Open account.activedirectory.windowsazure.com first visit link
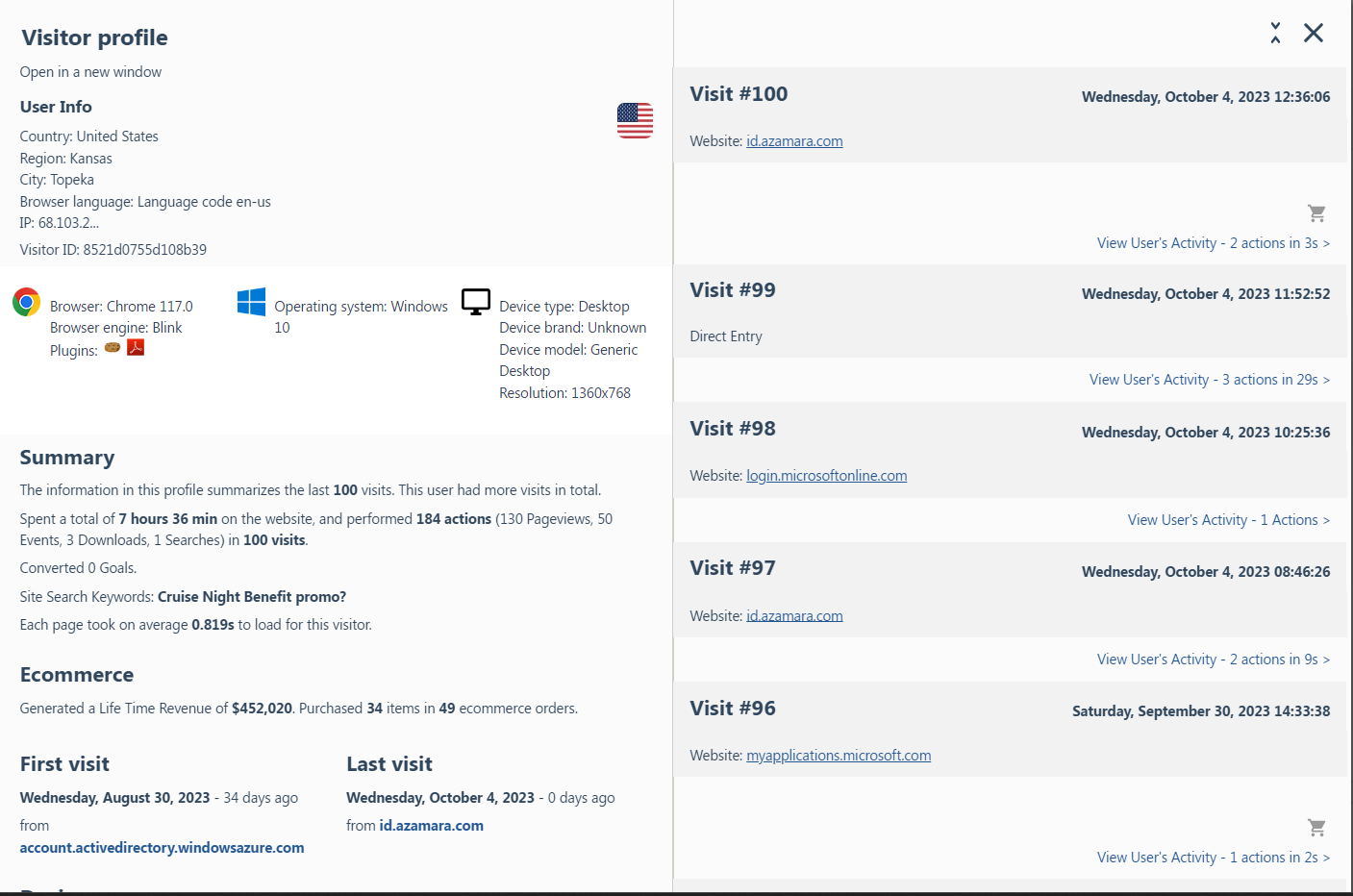Screen dimensions: 1353x896 (x=162, y=848)
